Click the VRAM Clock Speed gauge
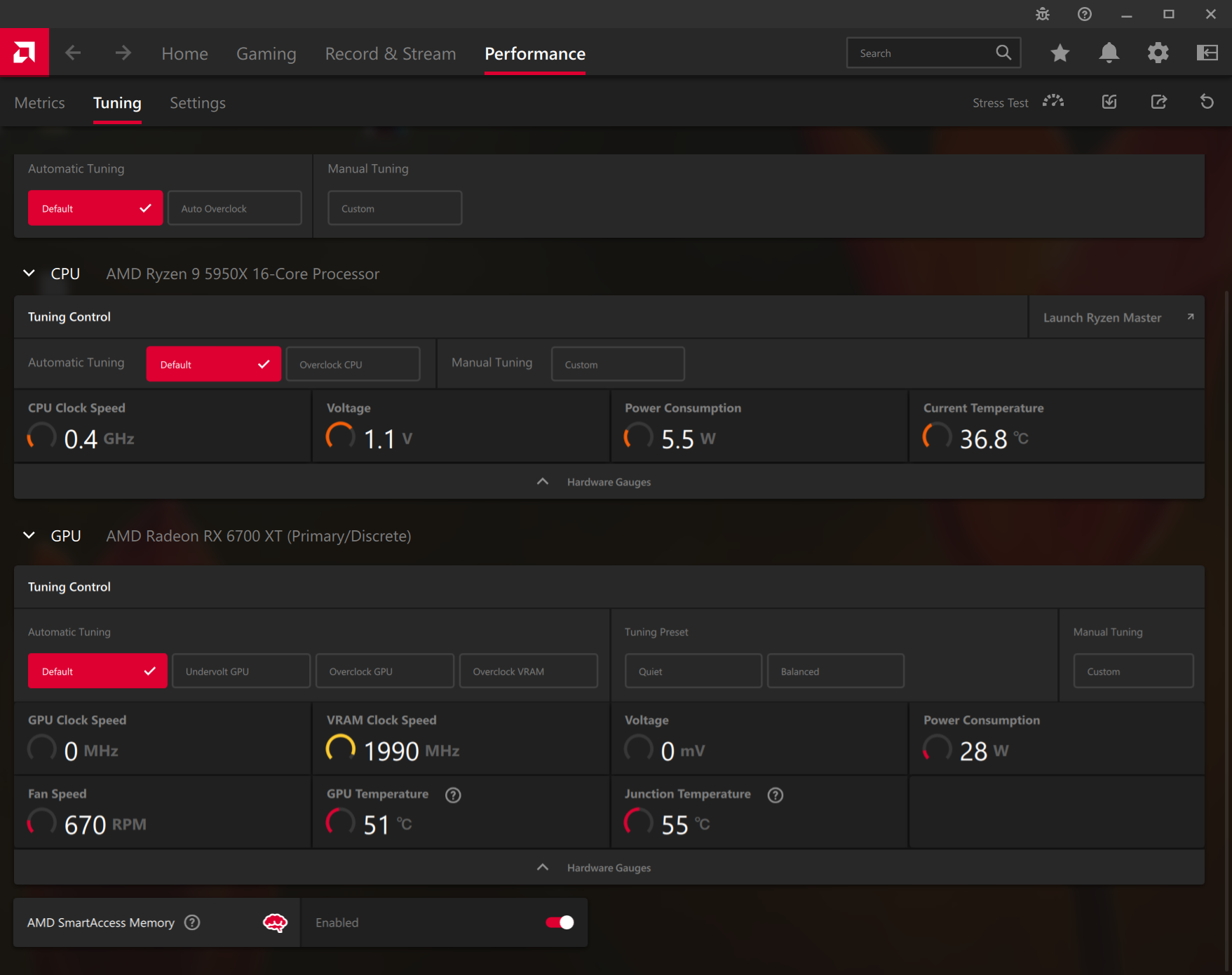The image size is (1232, 975). click(x=341, y=748)
